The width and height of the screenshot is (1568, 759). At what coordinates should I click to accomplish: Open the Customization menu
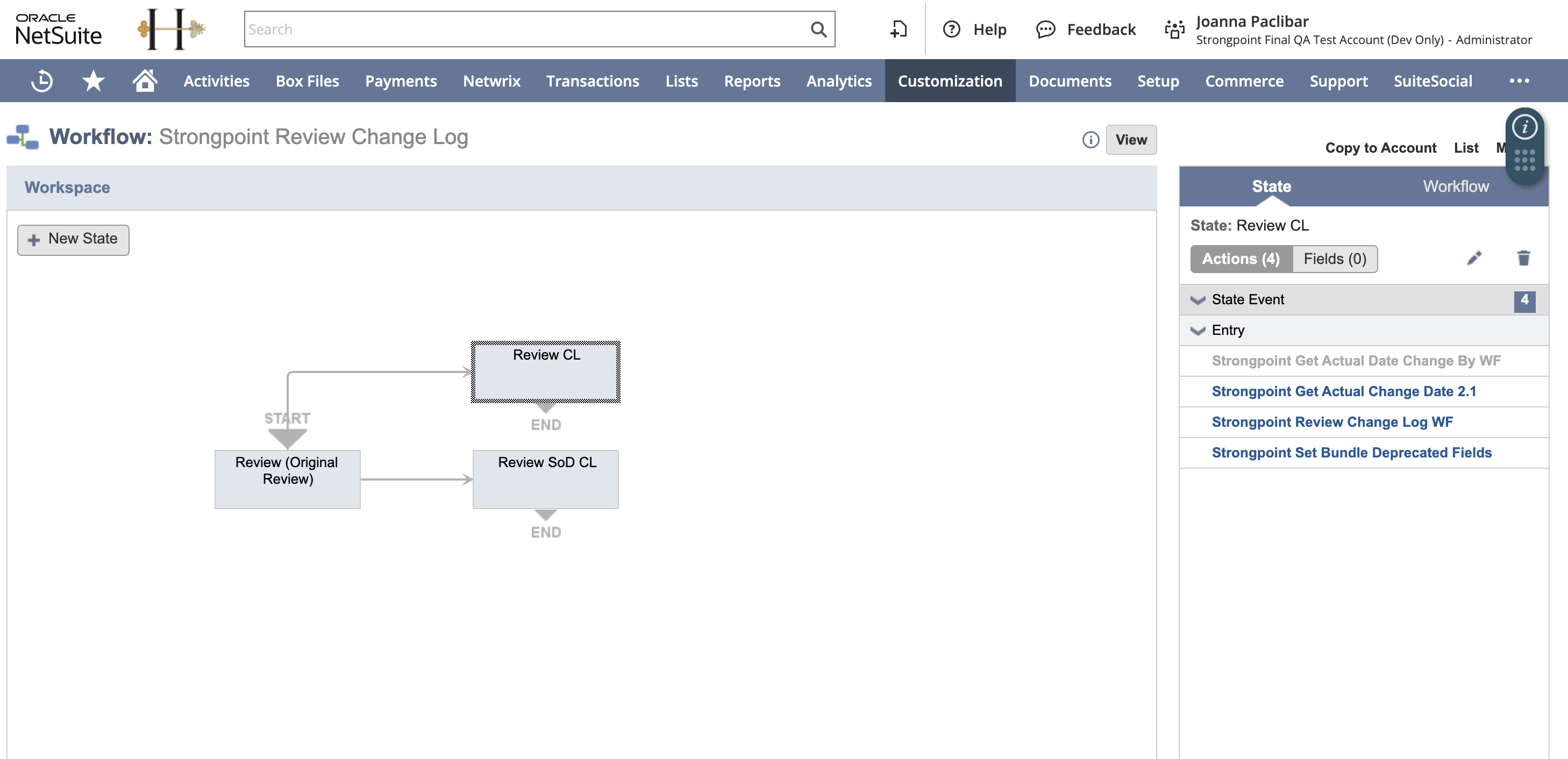(950, 81)
